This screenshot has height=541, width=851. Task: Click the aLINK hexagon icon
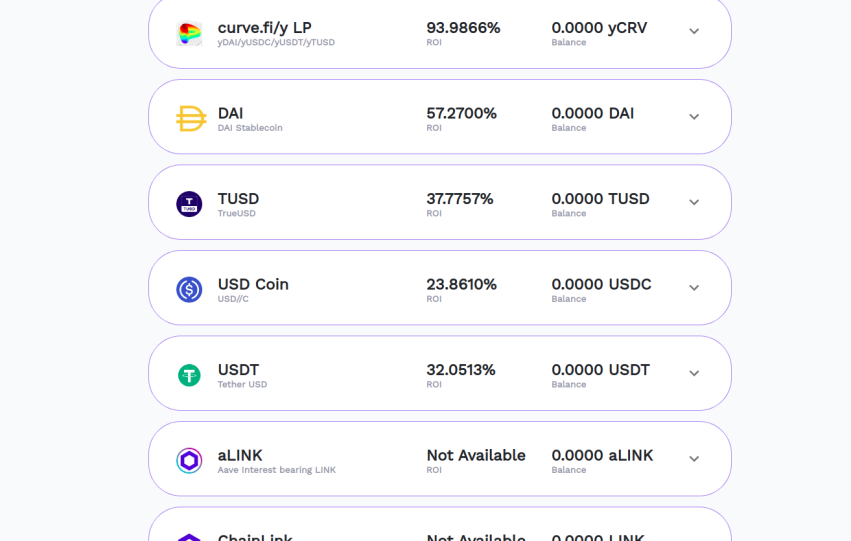[x=189, y=460]
